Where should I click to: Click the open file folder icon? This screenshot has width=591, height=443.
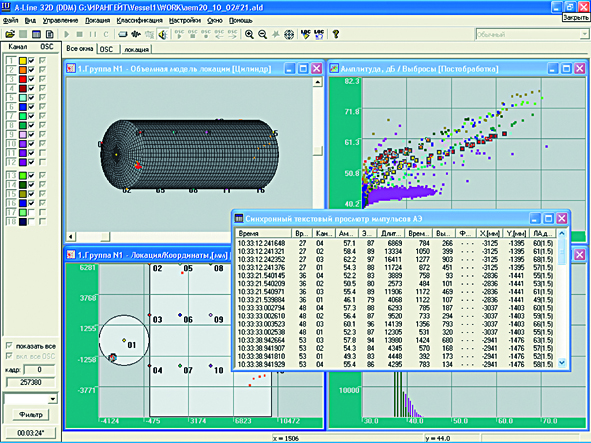[x=10, y=34]
